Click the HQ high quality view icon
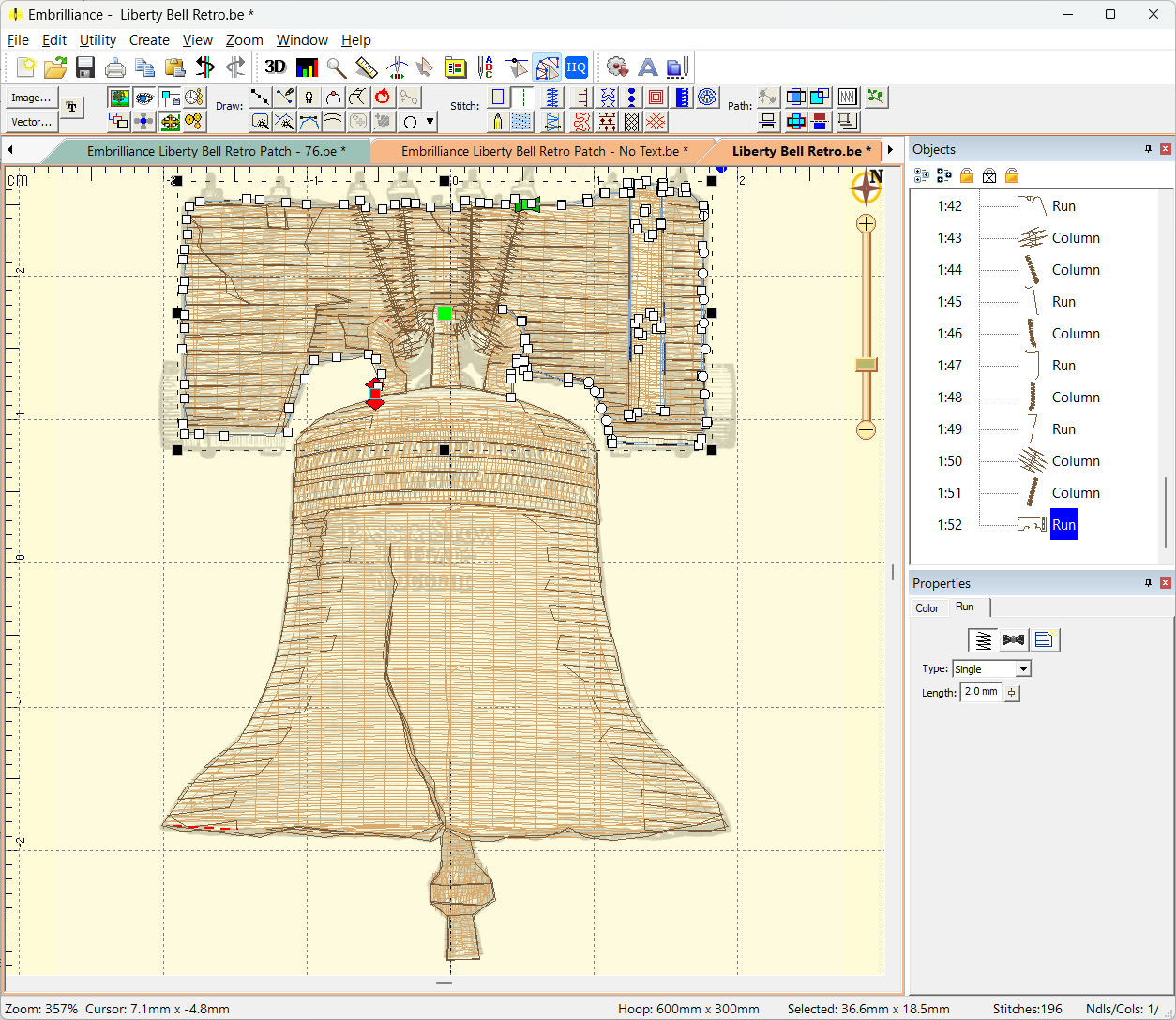Screen dimensions: 1176x1020 click(x=576, y=67)
